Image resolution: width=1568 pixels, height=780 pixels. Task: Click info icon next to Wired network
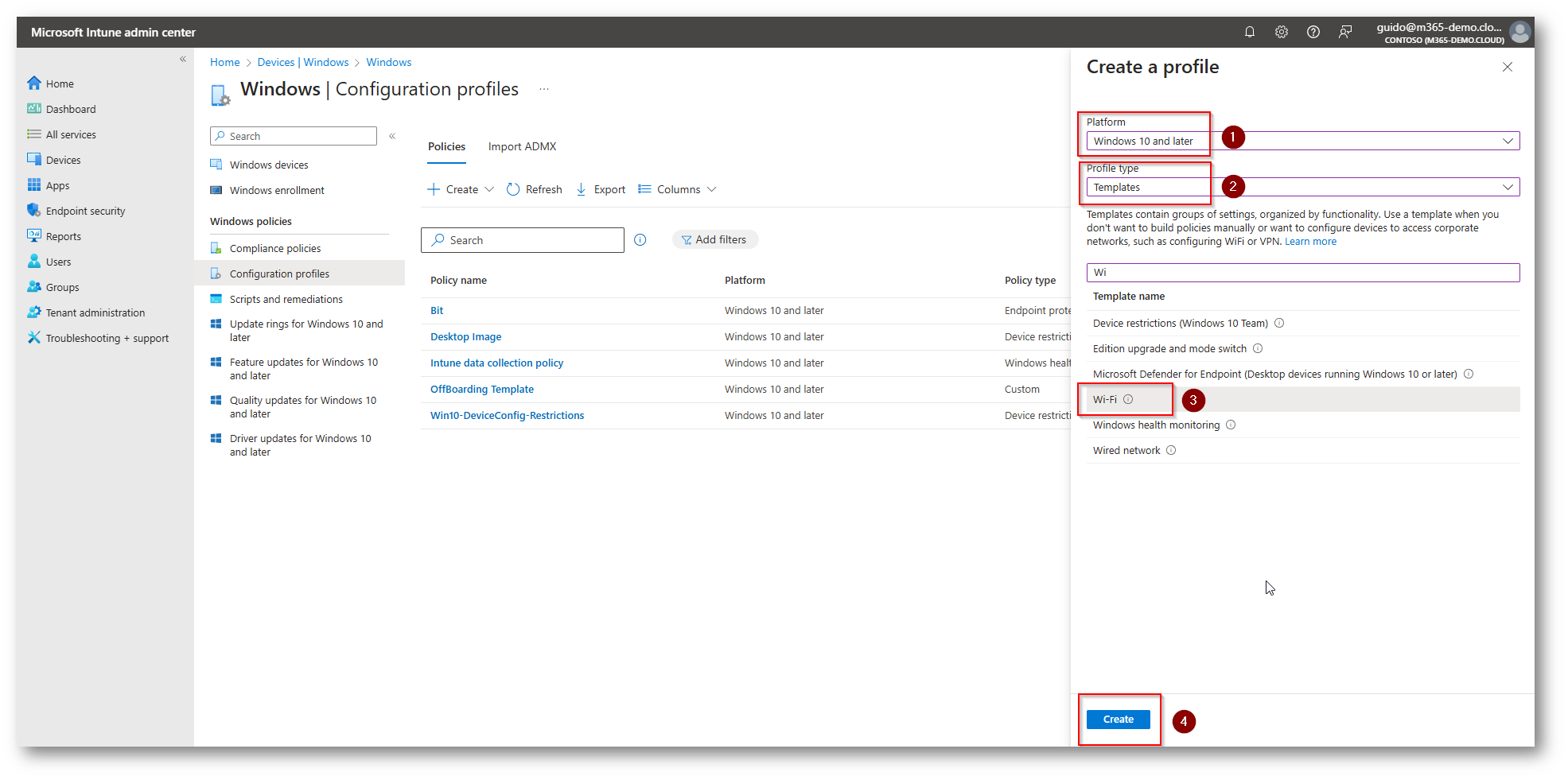pyautogui.click(x=1171, y=450)
